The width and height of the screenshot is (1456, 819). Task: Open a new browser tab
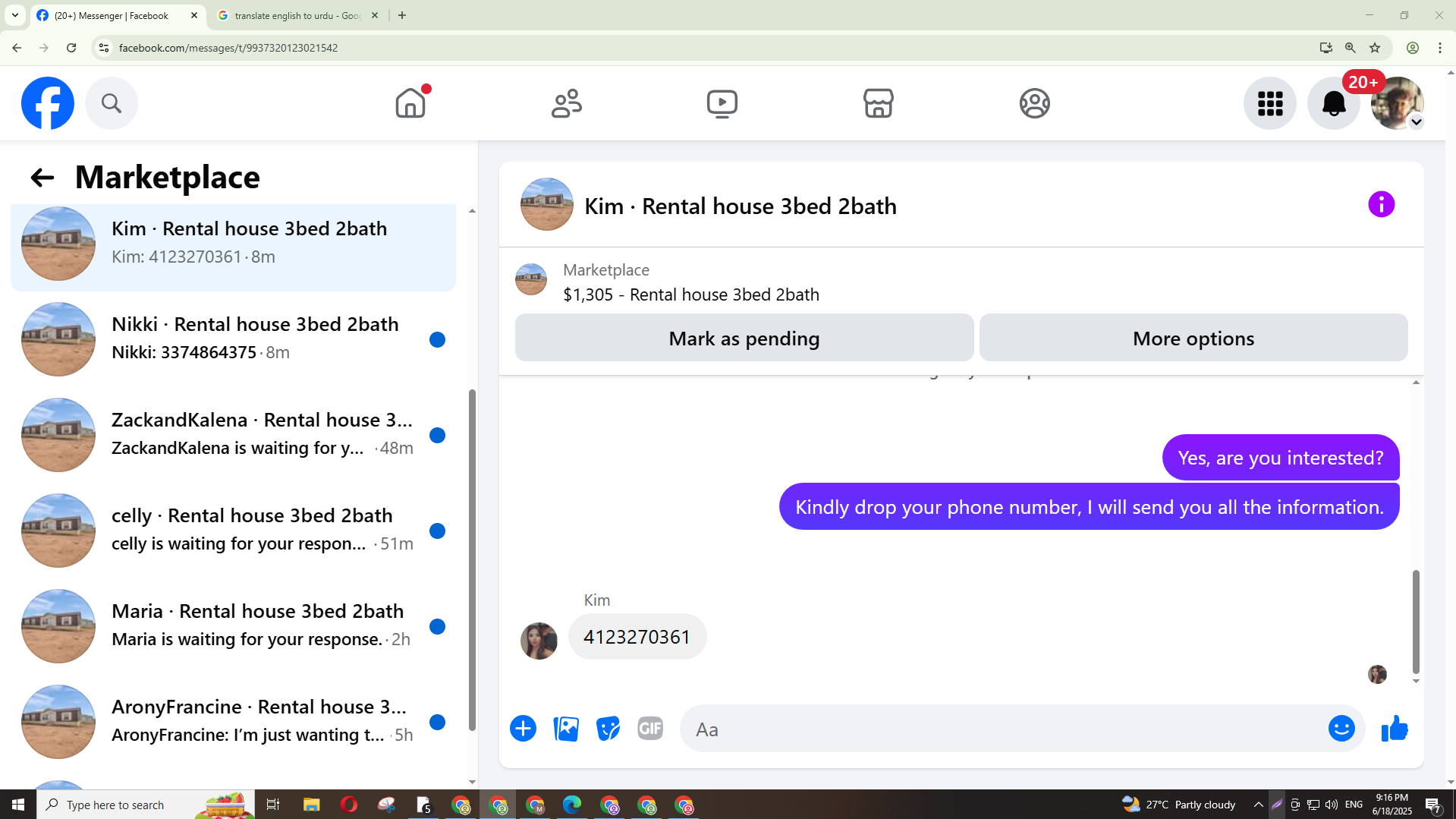pos(402,15)
